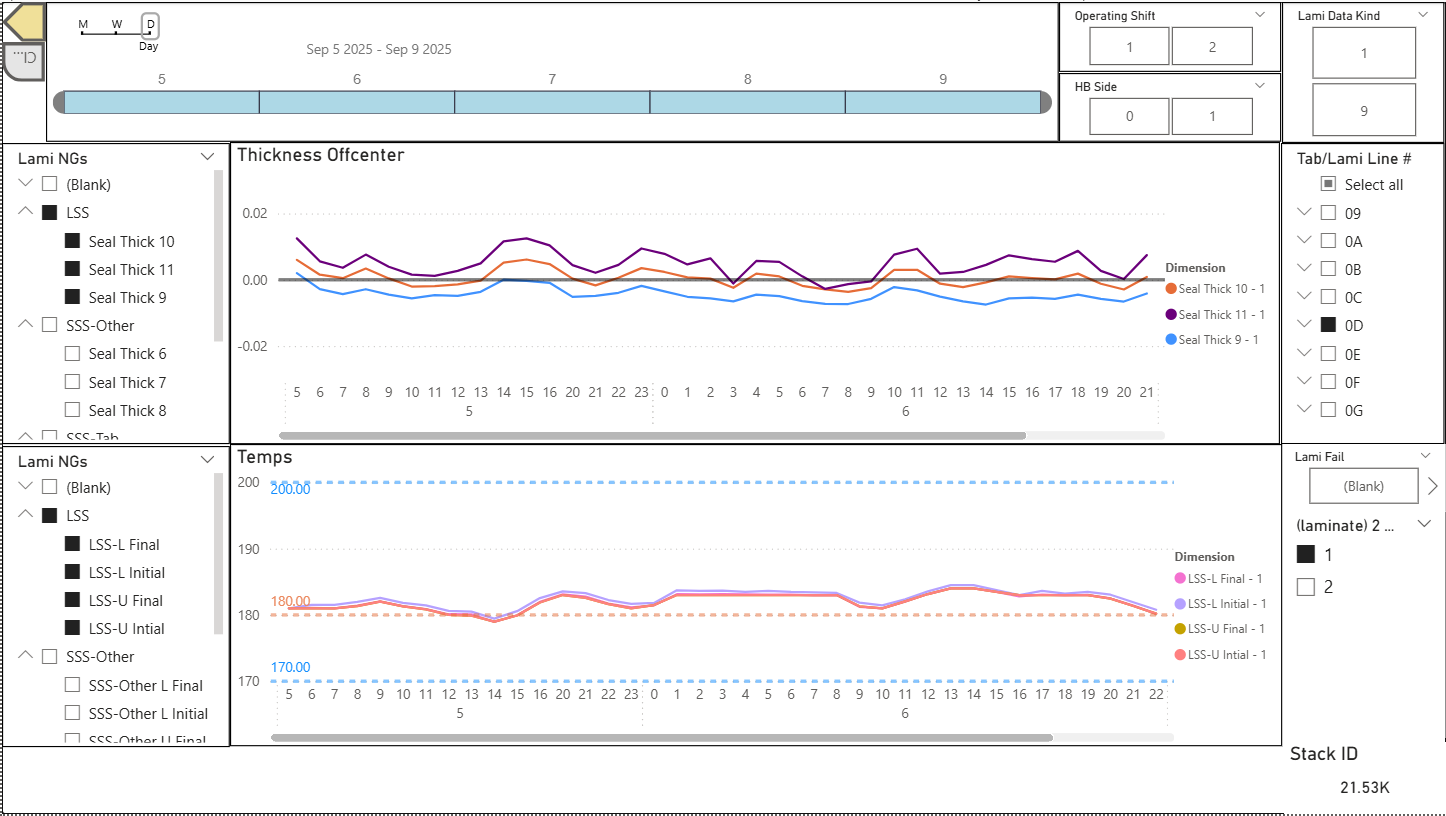The height and width of the screenshot is (816, 1446).
Task: Switch timeline granularity to W (week)
Action: pos(117,24)
